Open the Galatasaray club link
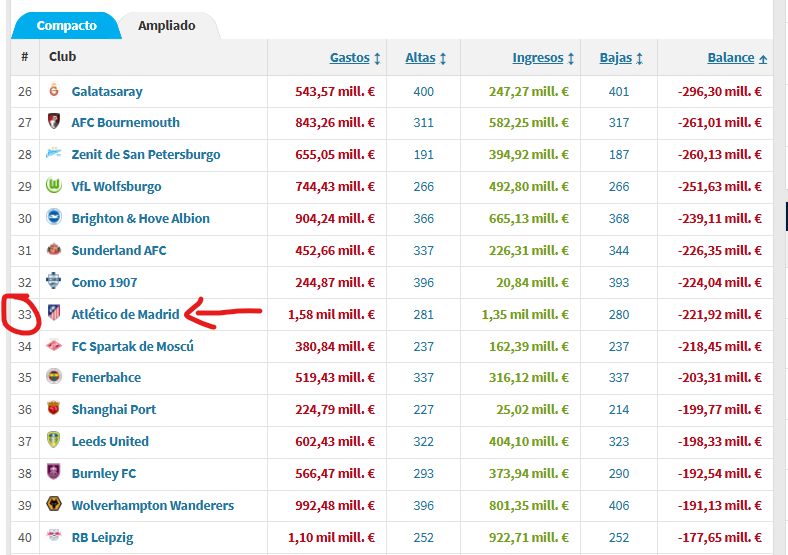The image size is (788, 555). pyautogui.click(x=107, y=91)
